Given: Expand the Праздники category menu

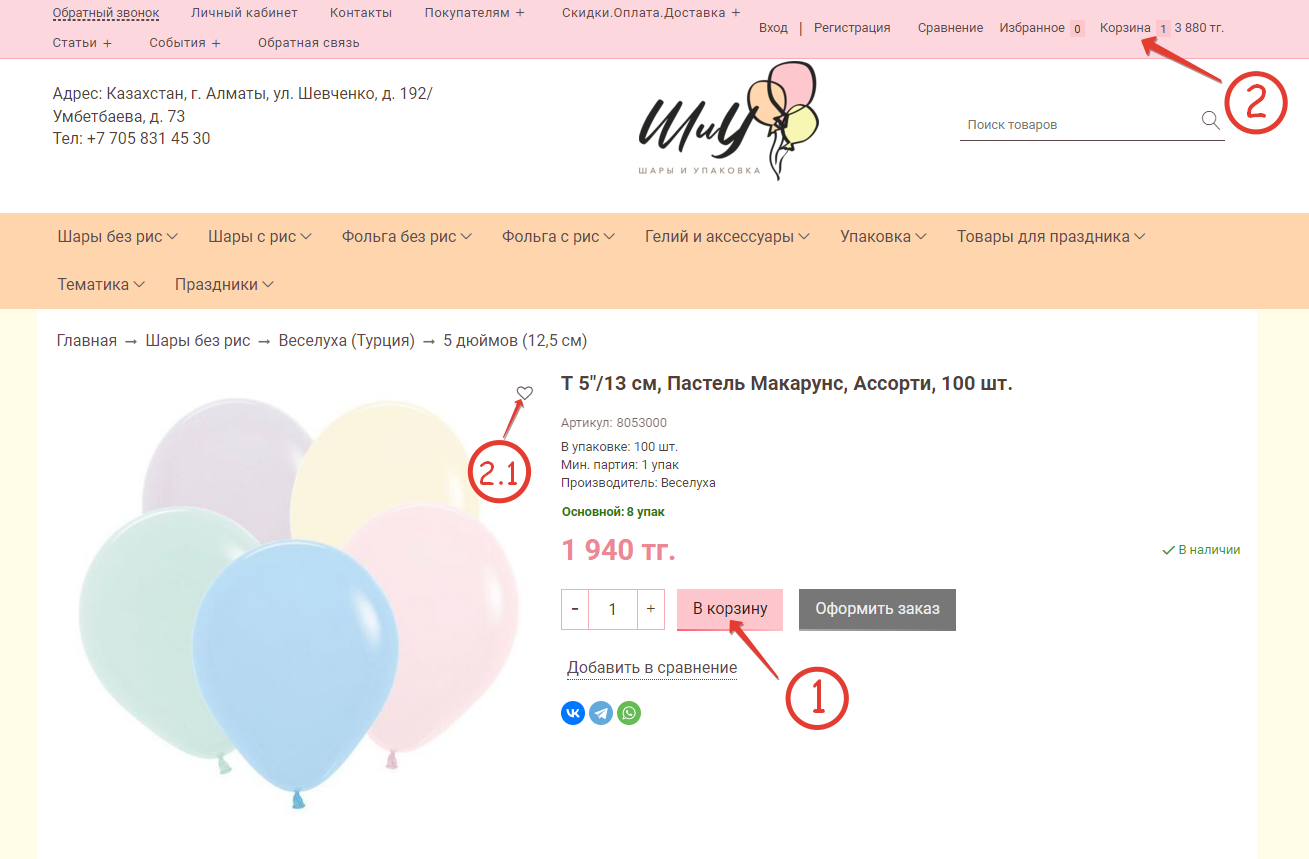Looking at the screenshot, I should tap(224, 285).
